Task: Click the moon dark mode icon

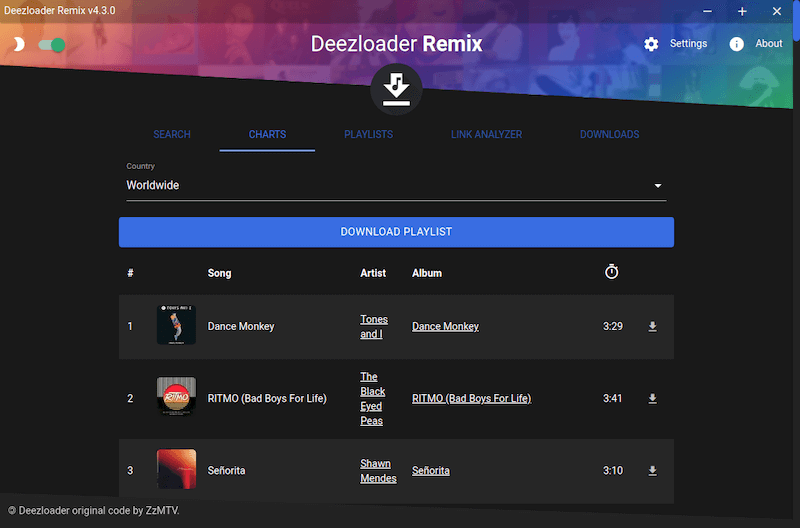Action: pyautogui.click(x=19, y=44)
